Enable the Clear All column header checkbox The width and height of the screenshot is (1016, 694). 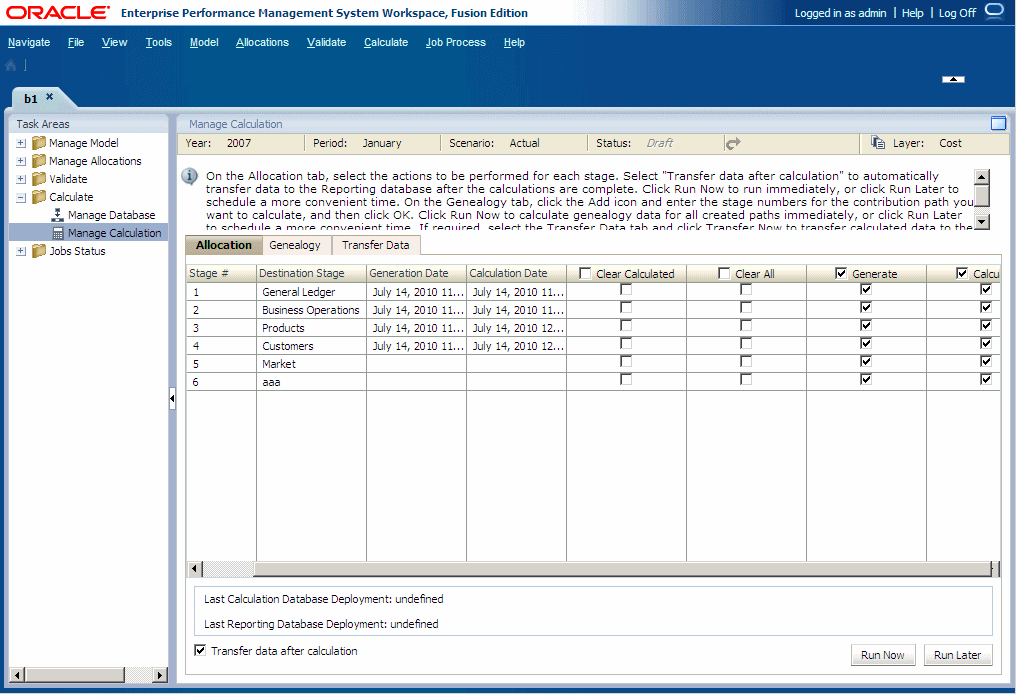(726, 272)
